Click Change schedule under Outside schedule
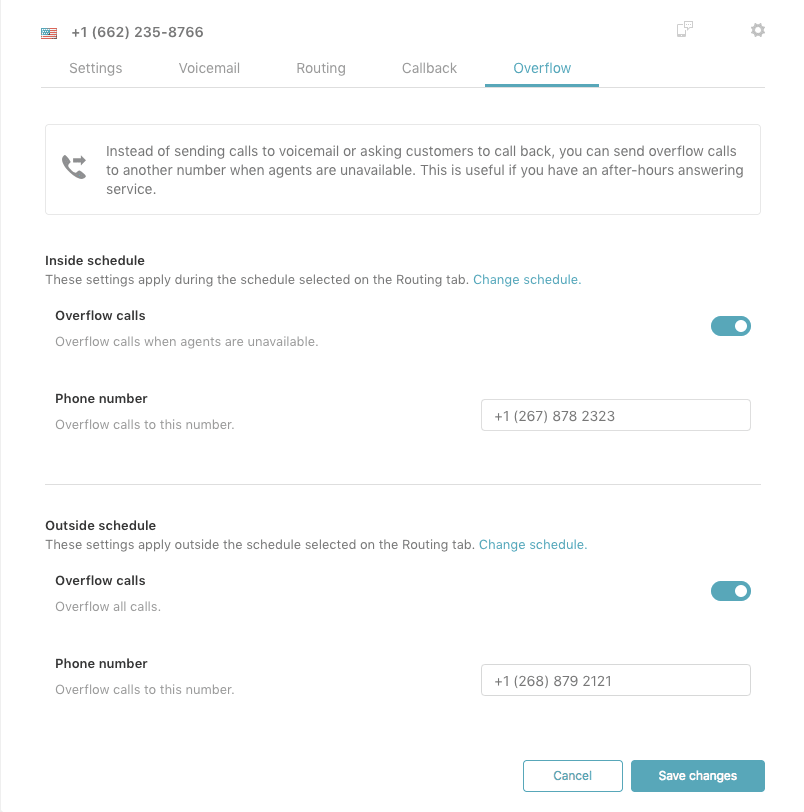Screen dimensions: 804x812 coord(532,544)
